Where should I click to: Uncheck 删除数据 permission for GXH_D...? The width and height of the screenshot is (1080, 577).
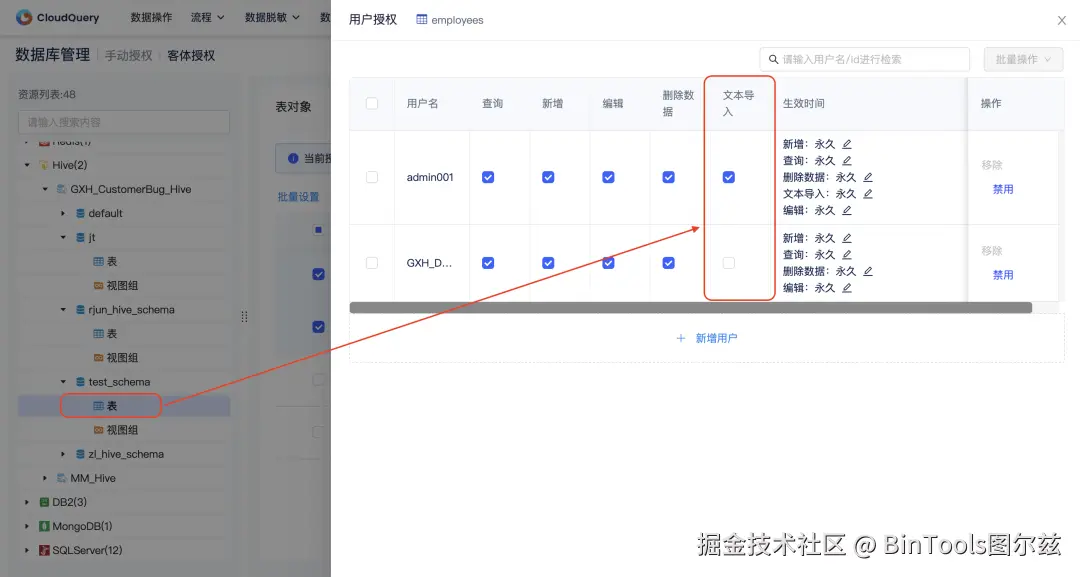[x=668, y=263]
